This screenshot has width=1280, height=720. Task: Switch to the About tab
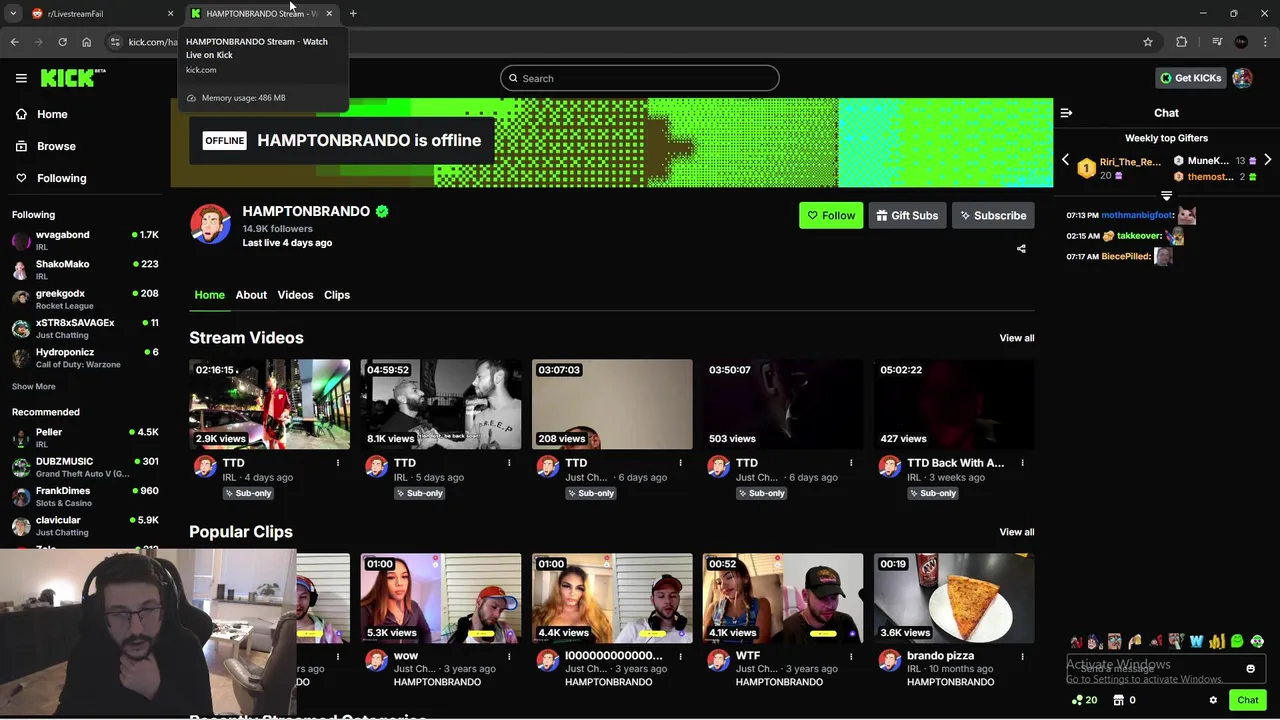pyautogui.click(x=251, y=295)
